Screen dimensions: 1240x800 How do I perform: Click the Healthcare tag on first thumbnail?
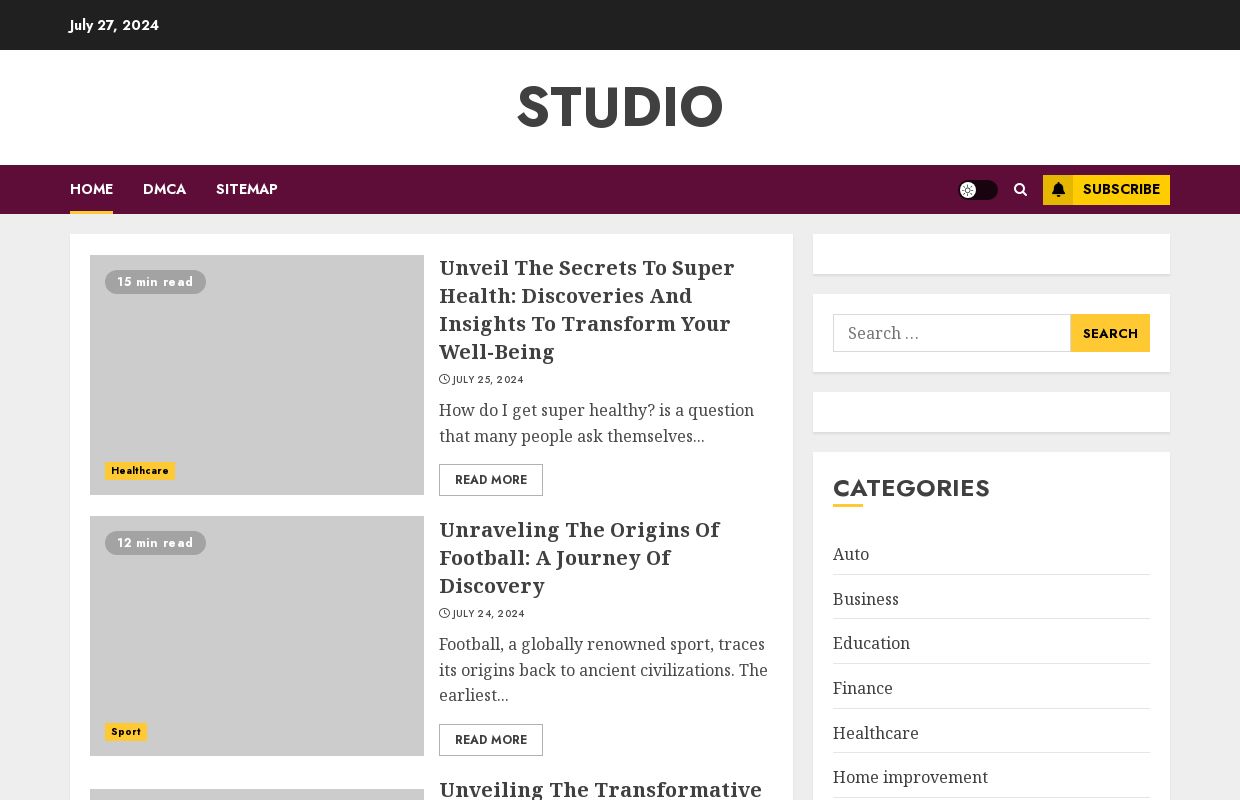pos(140,471)
